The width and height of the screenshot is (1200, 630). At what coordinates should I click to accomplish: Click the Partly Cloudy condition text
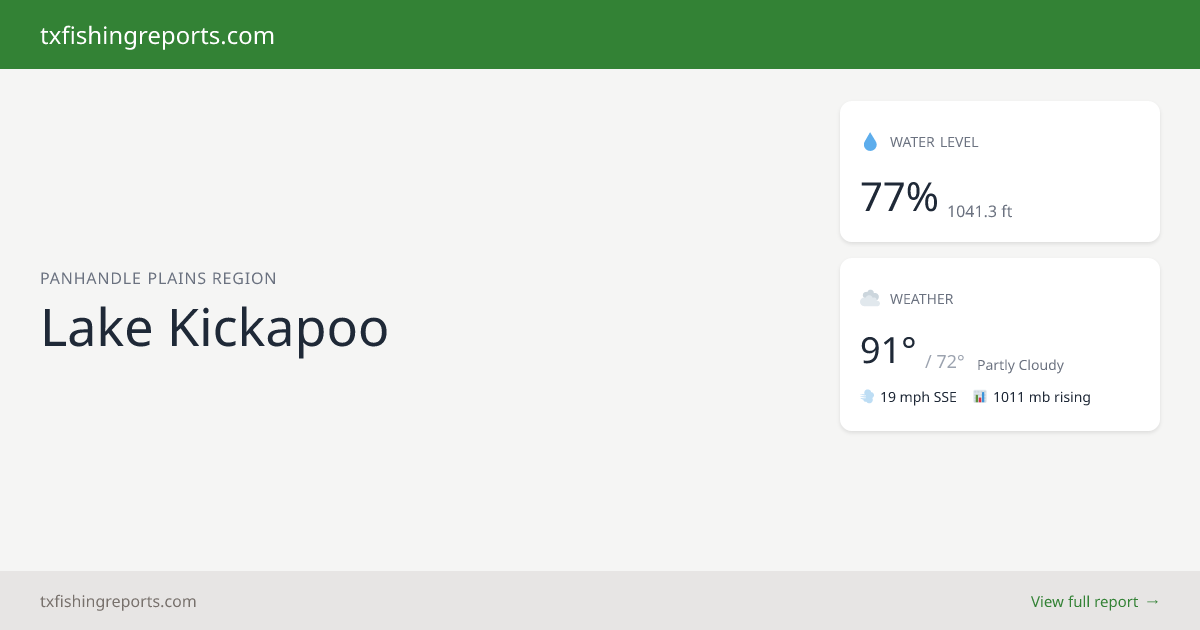pos(1020,365)
